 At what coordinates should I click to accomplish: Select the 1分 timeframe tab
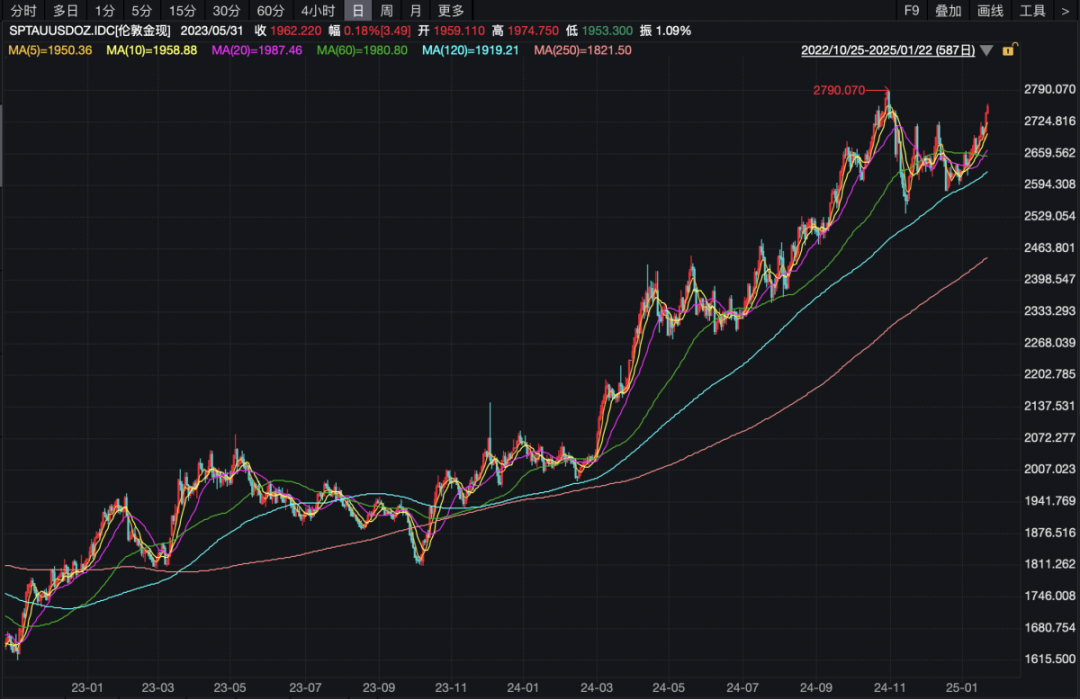105,10
